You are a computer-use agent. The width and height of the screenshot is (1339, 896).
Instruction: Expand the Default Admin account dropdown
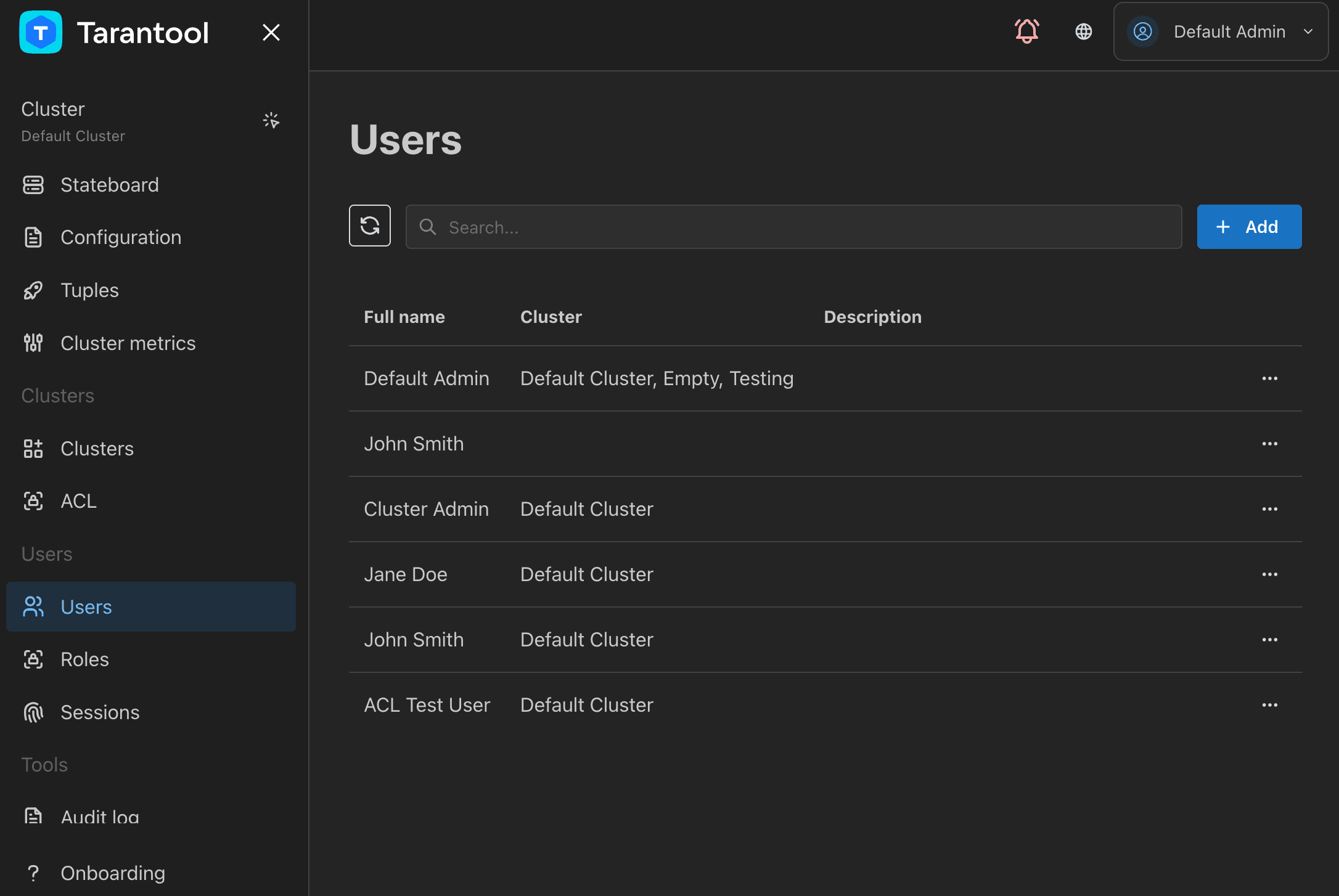coord(1221,31)
